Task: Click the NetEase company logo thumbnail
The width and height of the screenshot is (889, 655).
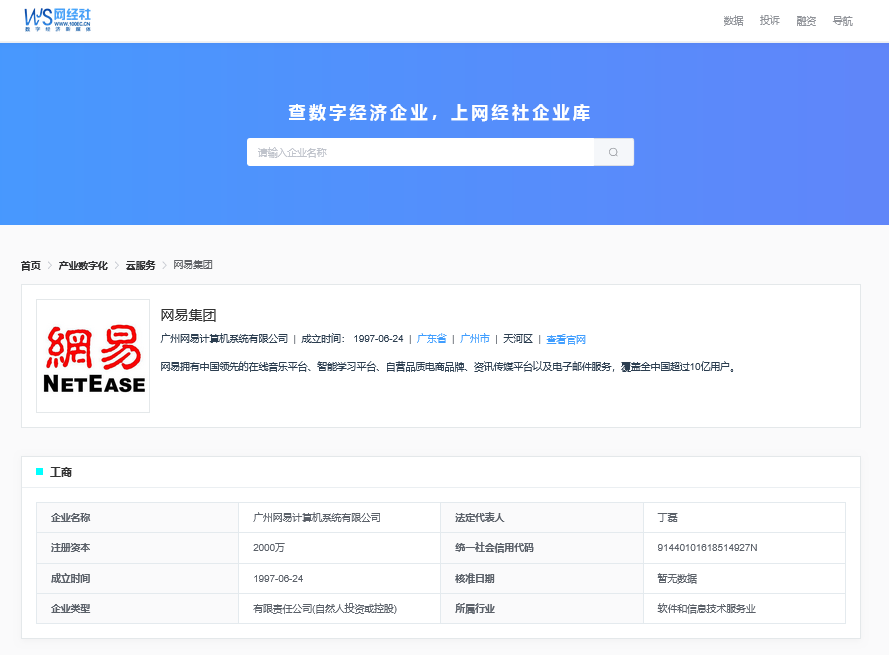Action: pyautogui.click(x=93, y=356)
